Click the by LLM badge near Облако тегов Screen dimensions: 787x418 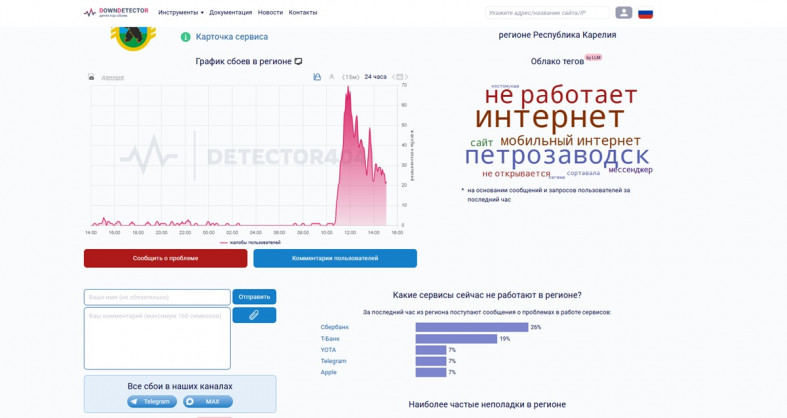(x=593, y=58)
